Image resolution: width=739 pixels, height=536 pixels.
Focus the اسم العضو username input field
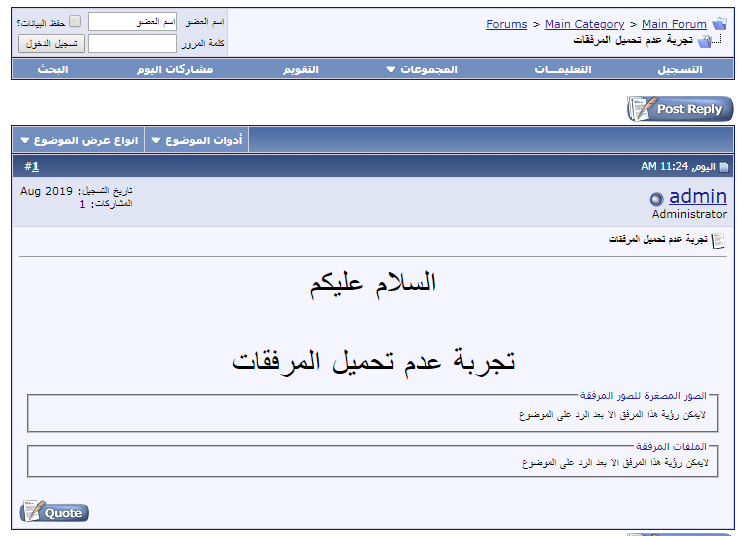(x=132, y=22)
